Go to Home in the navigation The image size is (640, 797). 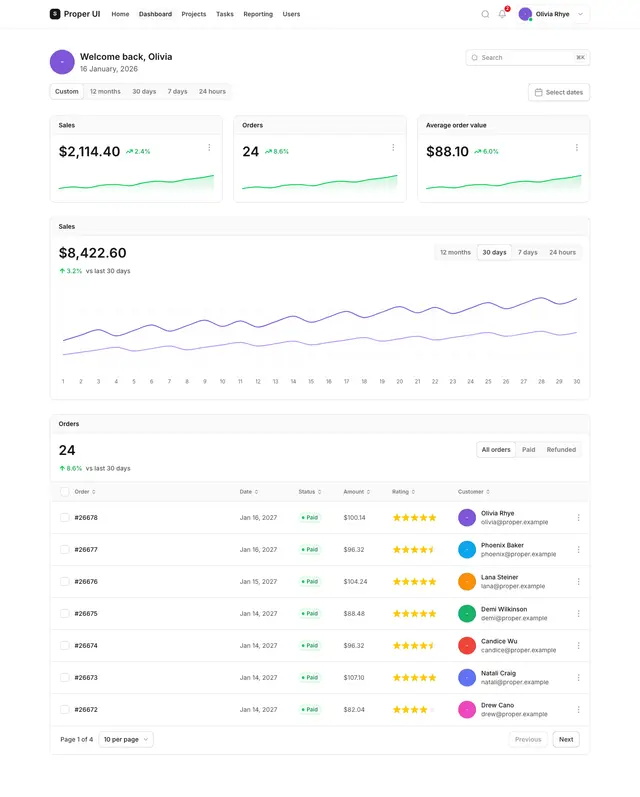point(120,14)
